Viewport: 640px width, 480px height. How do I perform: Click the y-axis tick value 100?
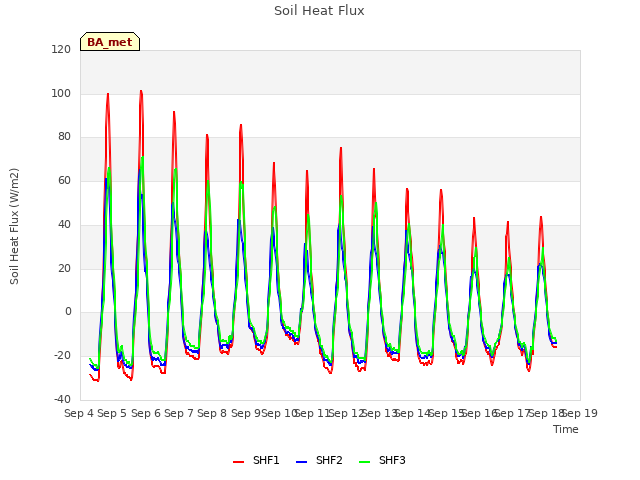pos(61,93)
